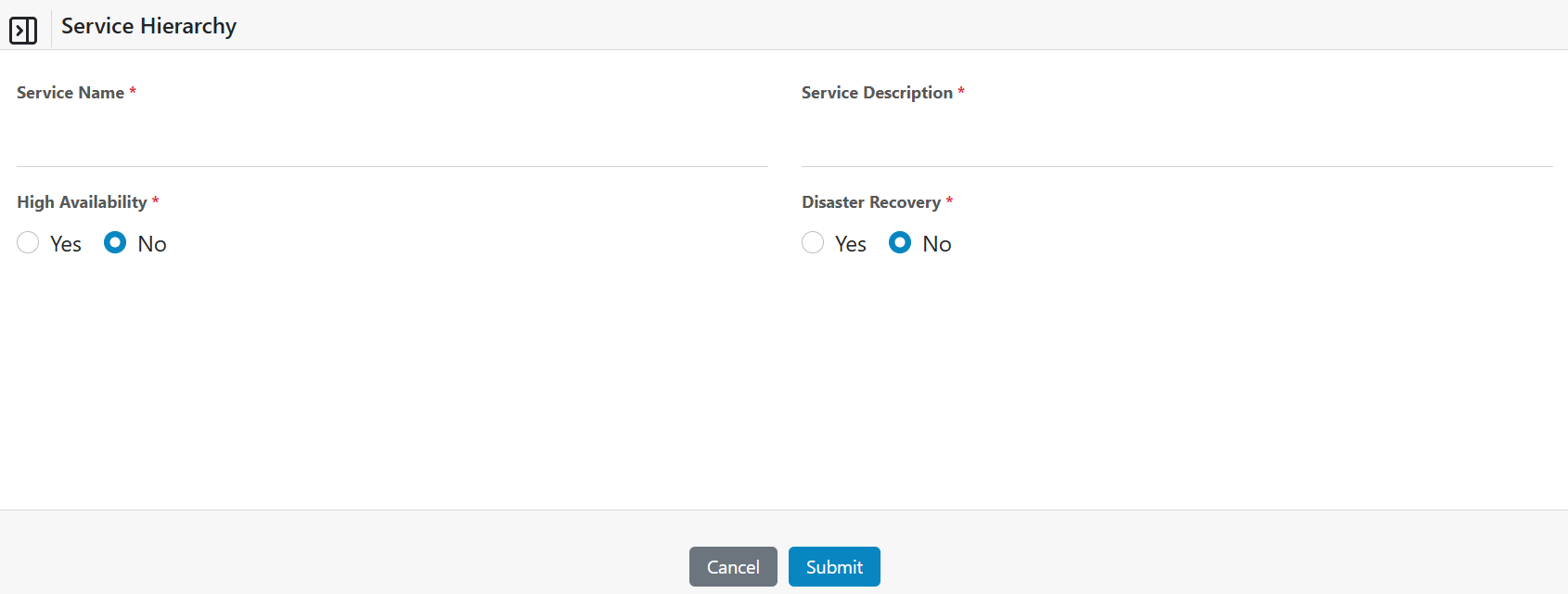1568x594 pixels.
Task: Click the 'Yes' text beside High Availability radio
Action: 66,244
